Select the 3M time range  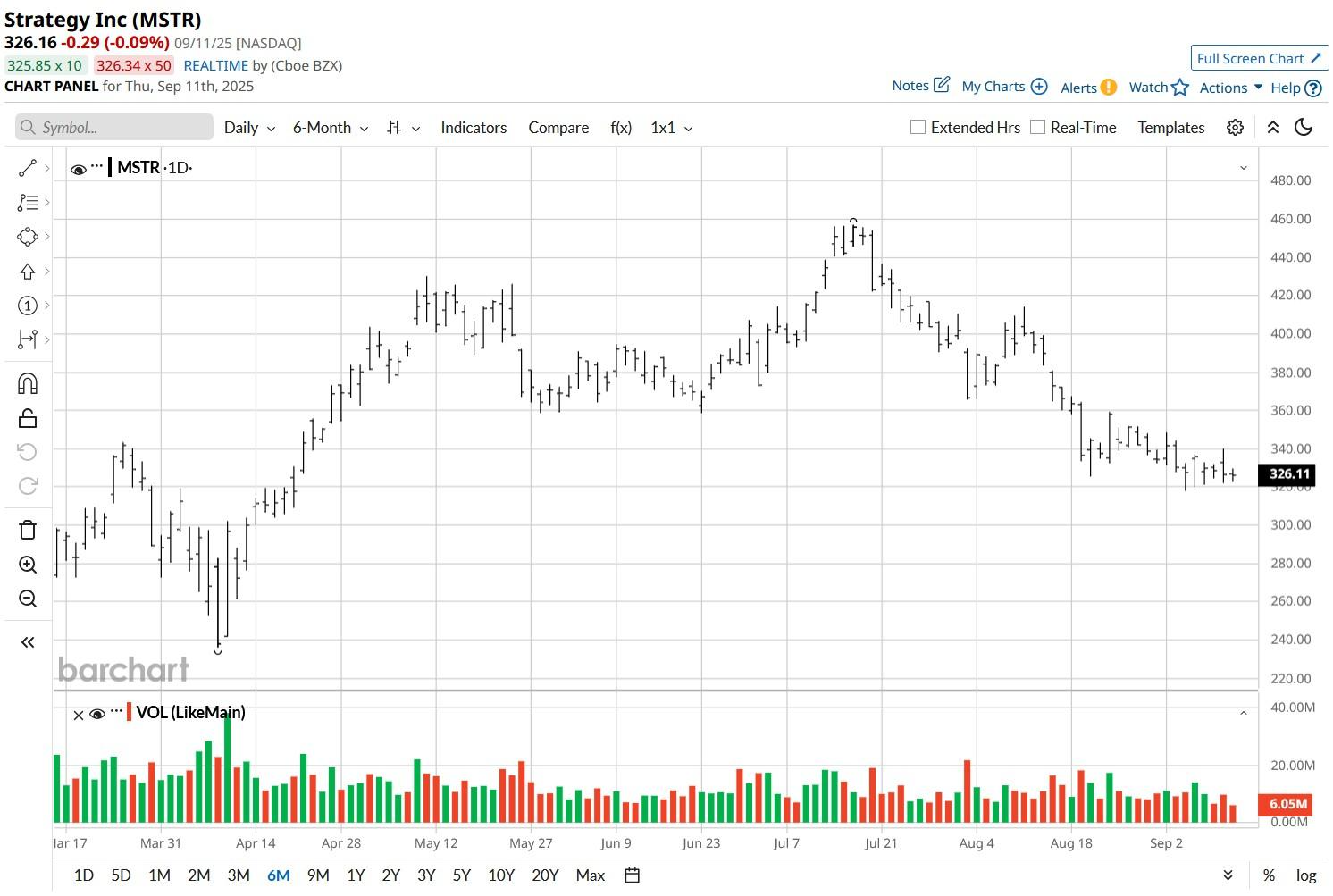pos(239,875)
